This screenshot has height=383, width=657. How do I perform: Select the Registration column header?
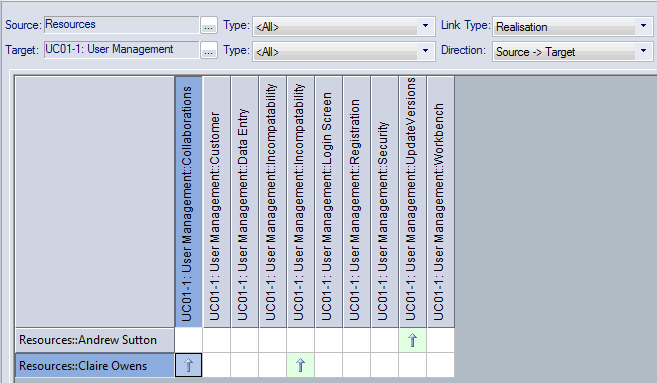[x=357, y=202]
